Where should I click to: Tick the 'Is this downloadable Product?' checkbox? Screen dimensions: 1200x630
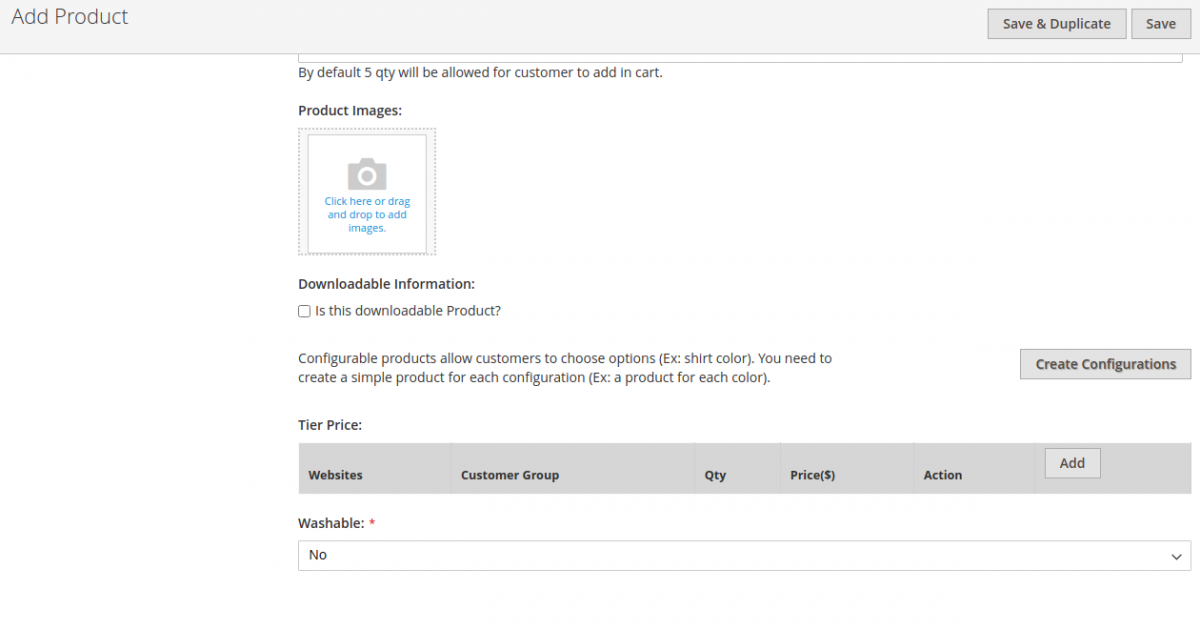pyautogui.click(x=304, y=311)
